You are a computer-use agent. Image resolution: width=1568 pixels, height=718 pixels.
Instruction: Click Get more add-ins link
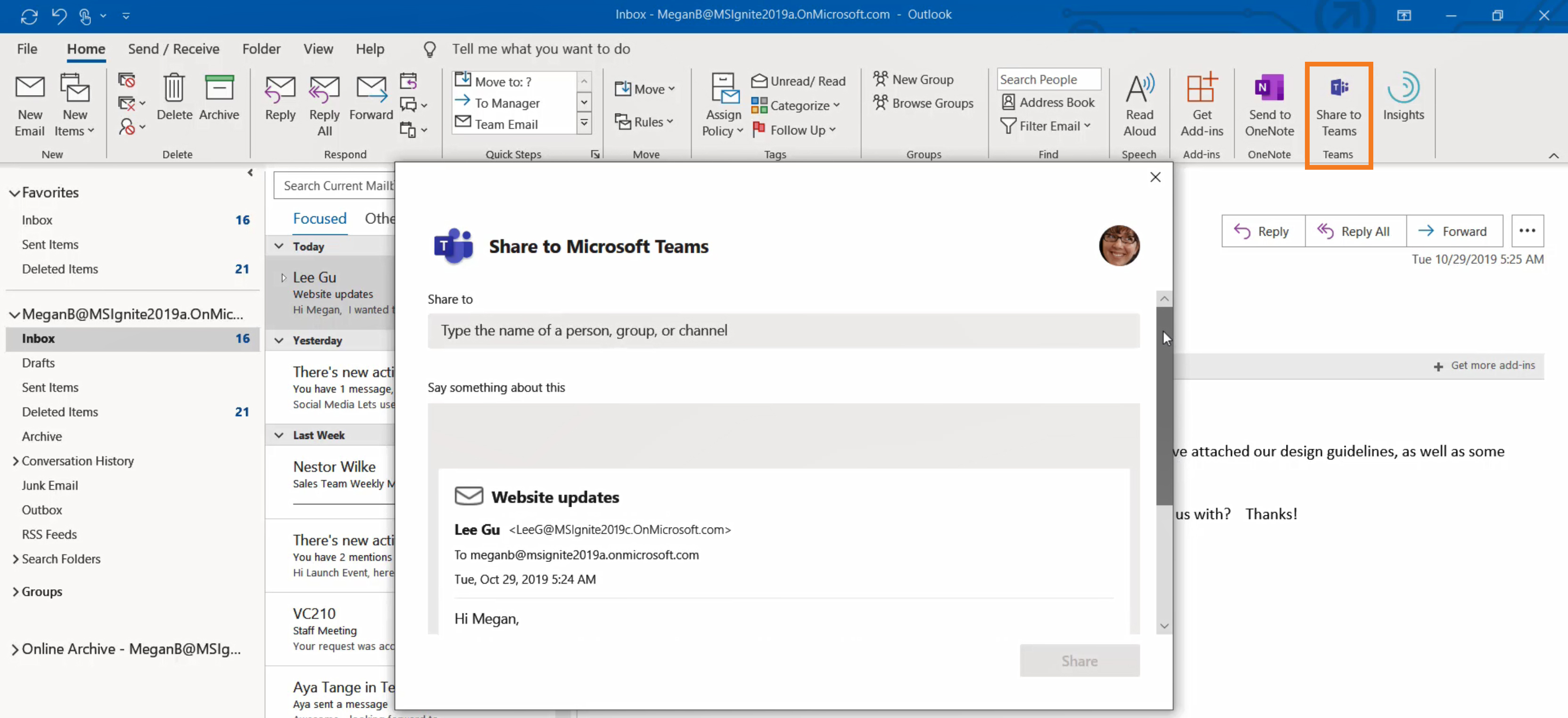1484,365
